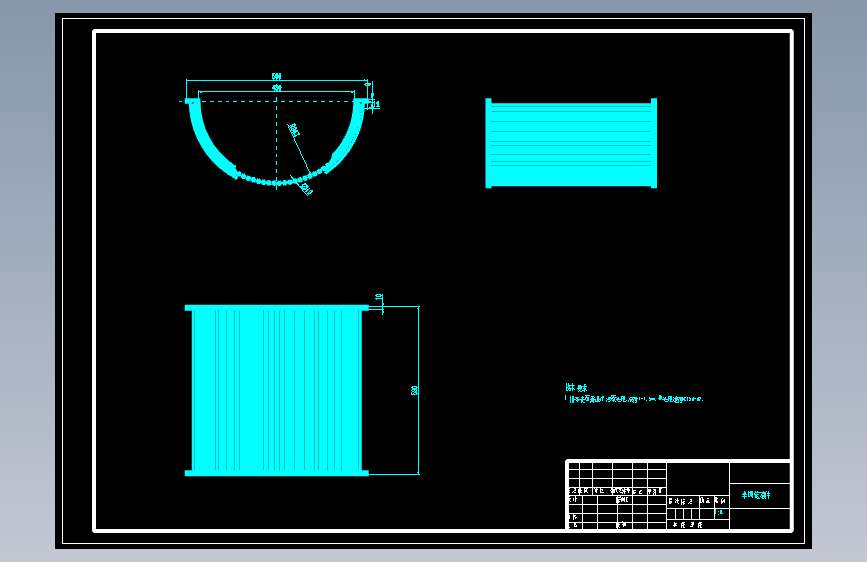867x562 pixels.
Task: Click the inner width dimension text
Action: (276, 88)
